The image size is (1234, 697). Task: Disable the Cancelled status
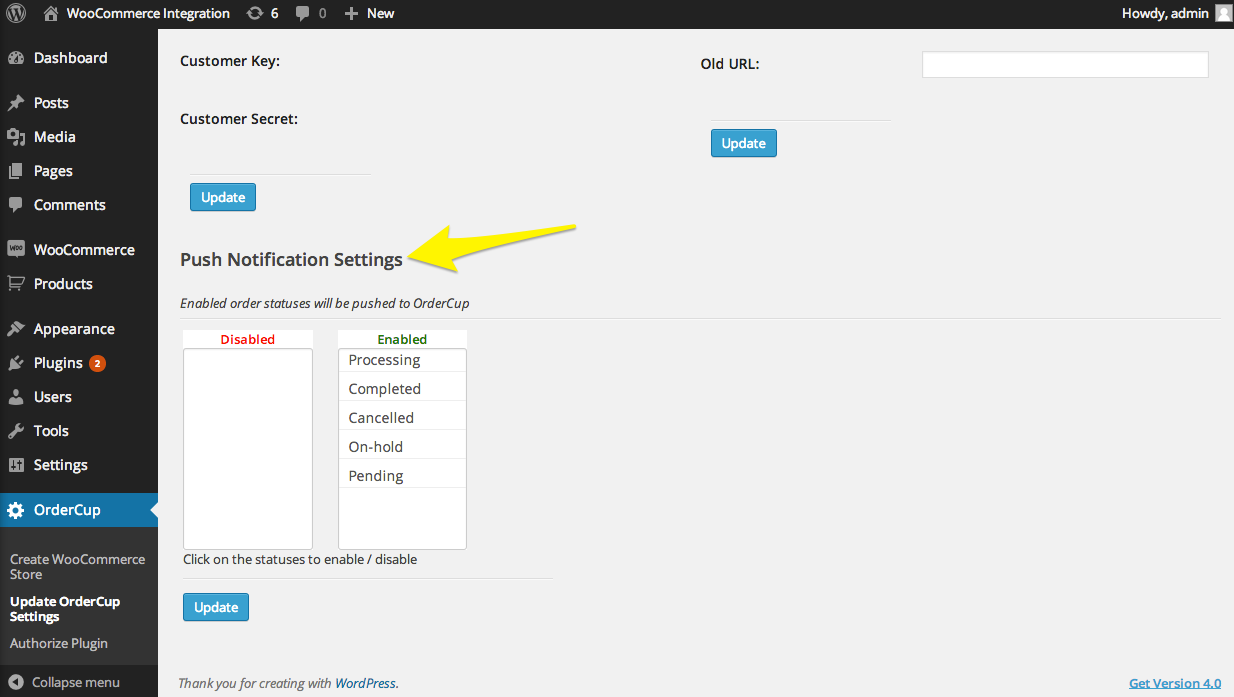tap(402, 418)
